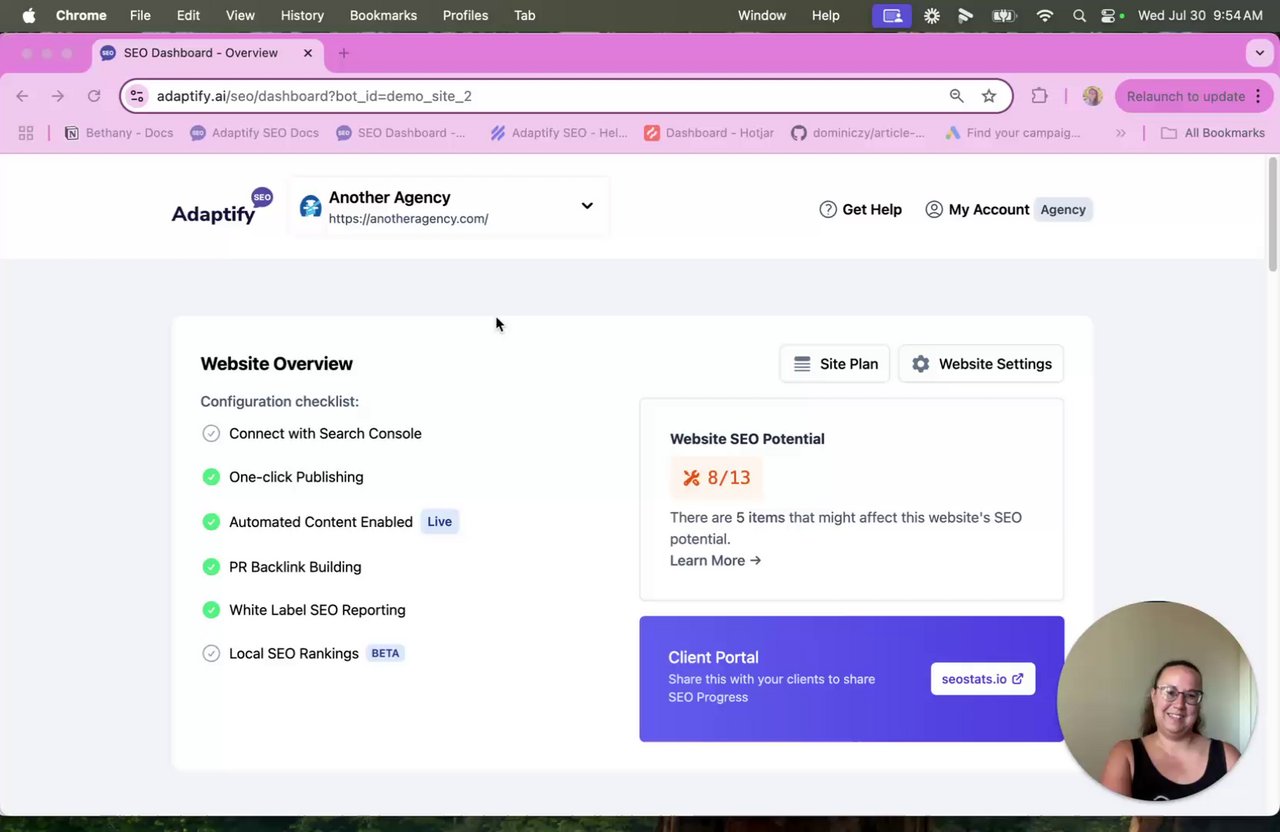Open the tab search dropdown arrow

tap(1259, 53)
